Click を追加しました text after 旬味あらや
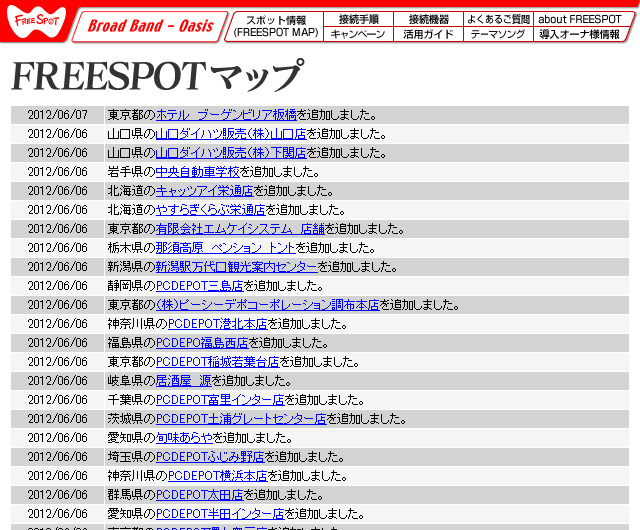Viewport: 640px width, 530px height. pyautogui.click(x=253, y=438)
